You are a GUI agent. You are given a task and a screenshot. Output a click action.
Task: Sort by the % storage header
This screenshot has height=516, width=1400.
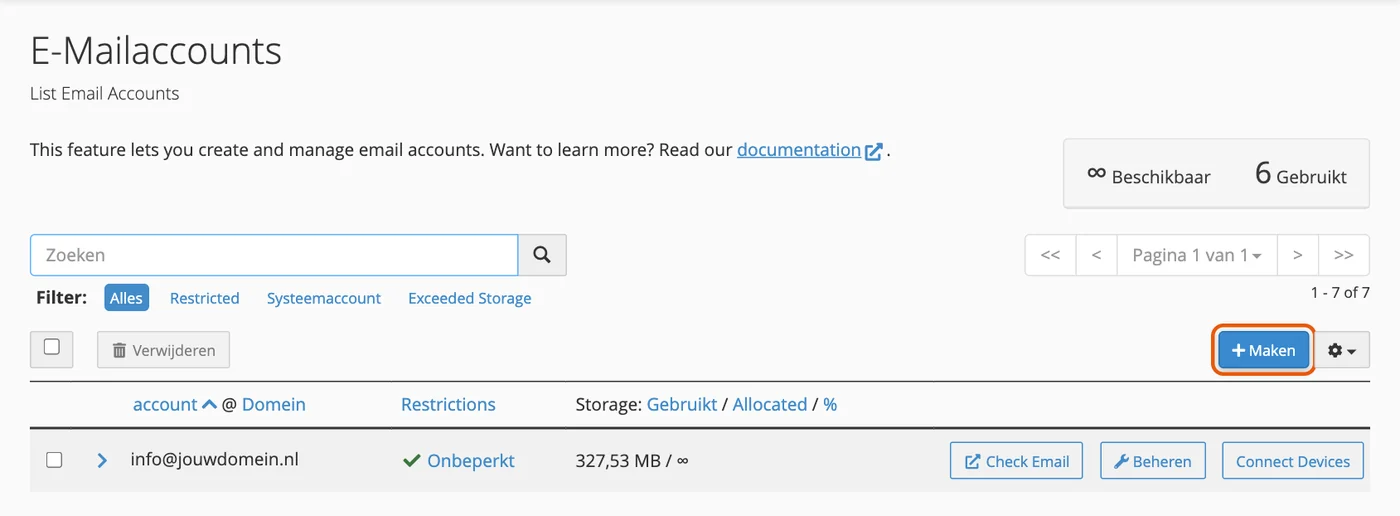[x=830, y=404]
